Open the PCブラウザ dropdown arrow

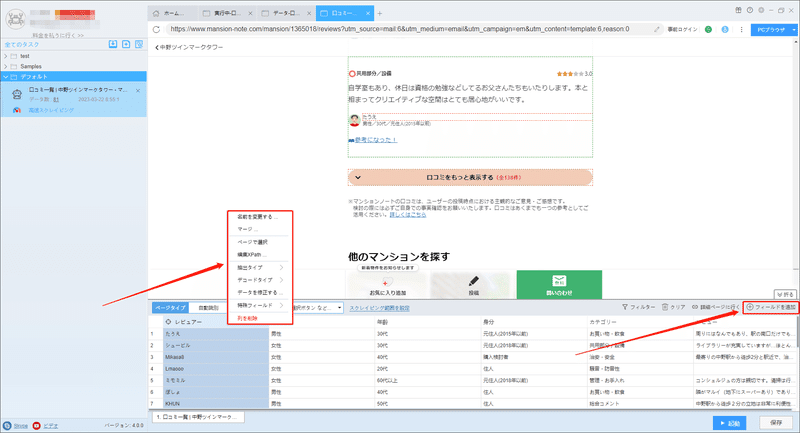coord(793,30)
